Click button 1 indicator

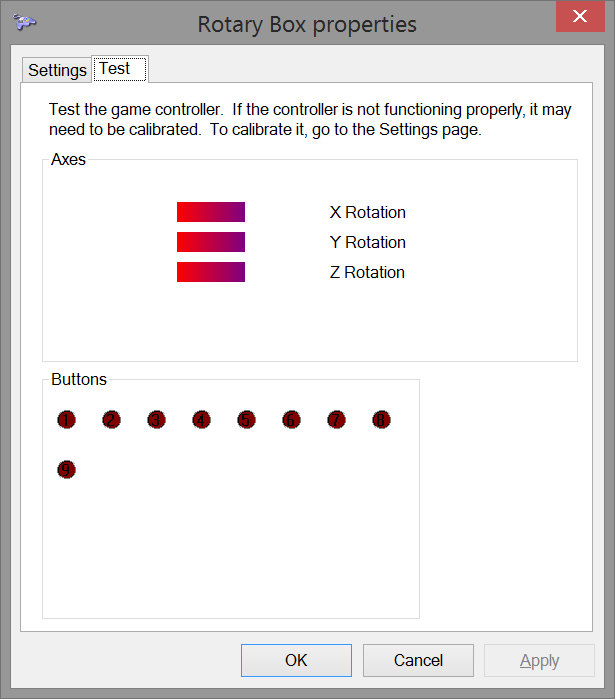pyautogui.click(x=66, y=419)
